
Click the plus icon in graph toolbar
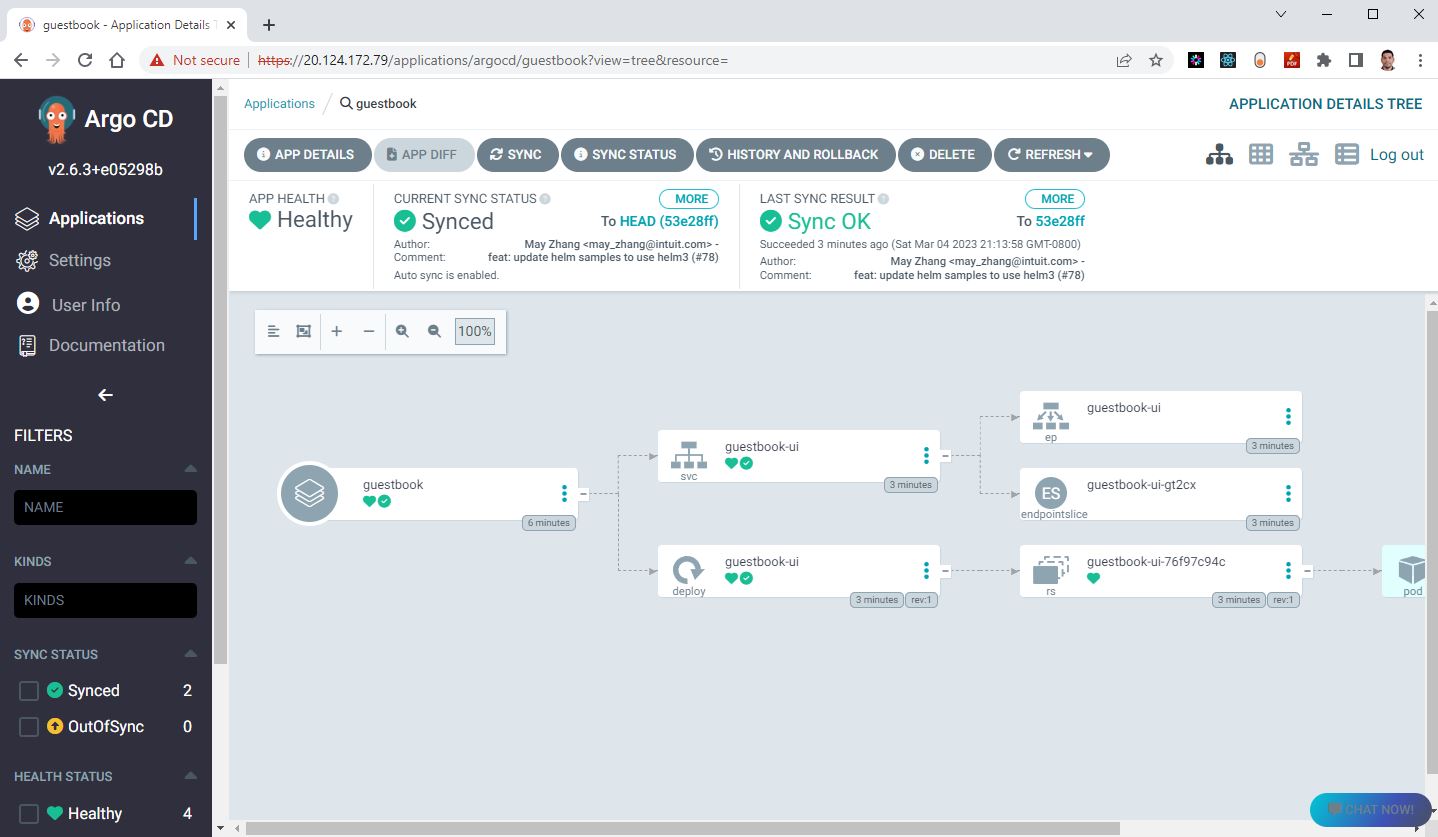click(337, 331)
